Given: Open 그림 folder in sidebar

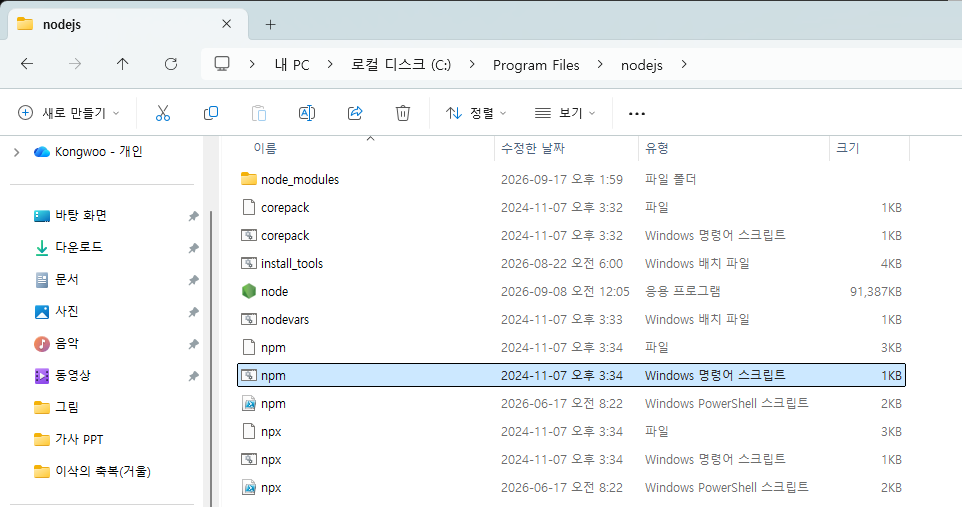Looking at the screenshot, I should pyautogui.click(x=56, y=407).
